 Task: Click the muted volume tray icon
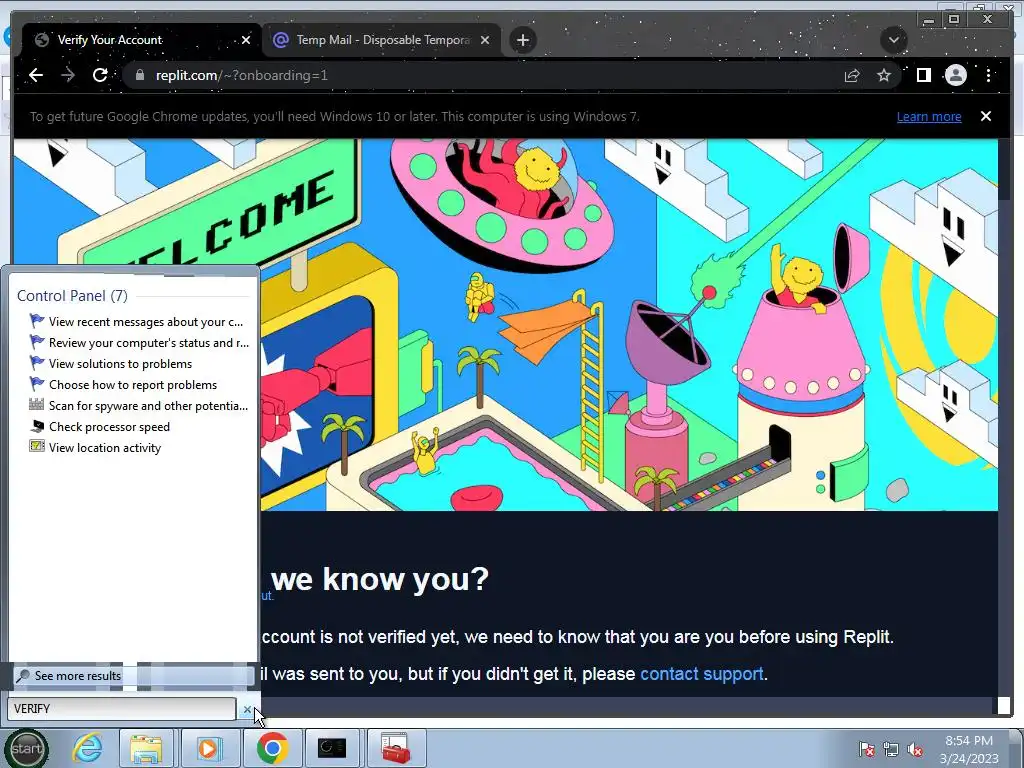pyautogui.click(x=915, y=749)
